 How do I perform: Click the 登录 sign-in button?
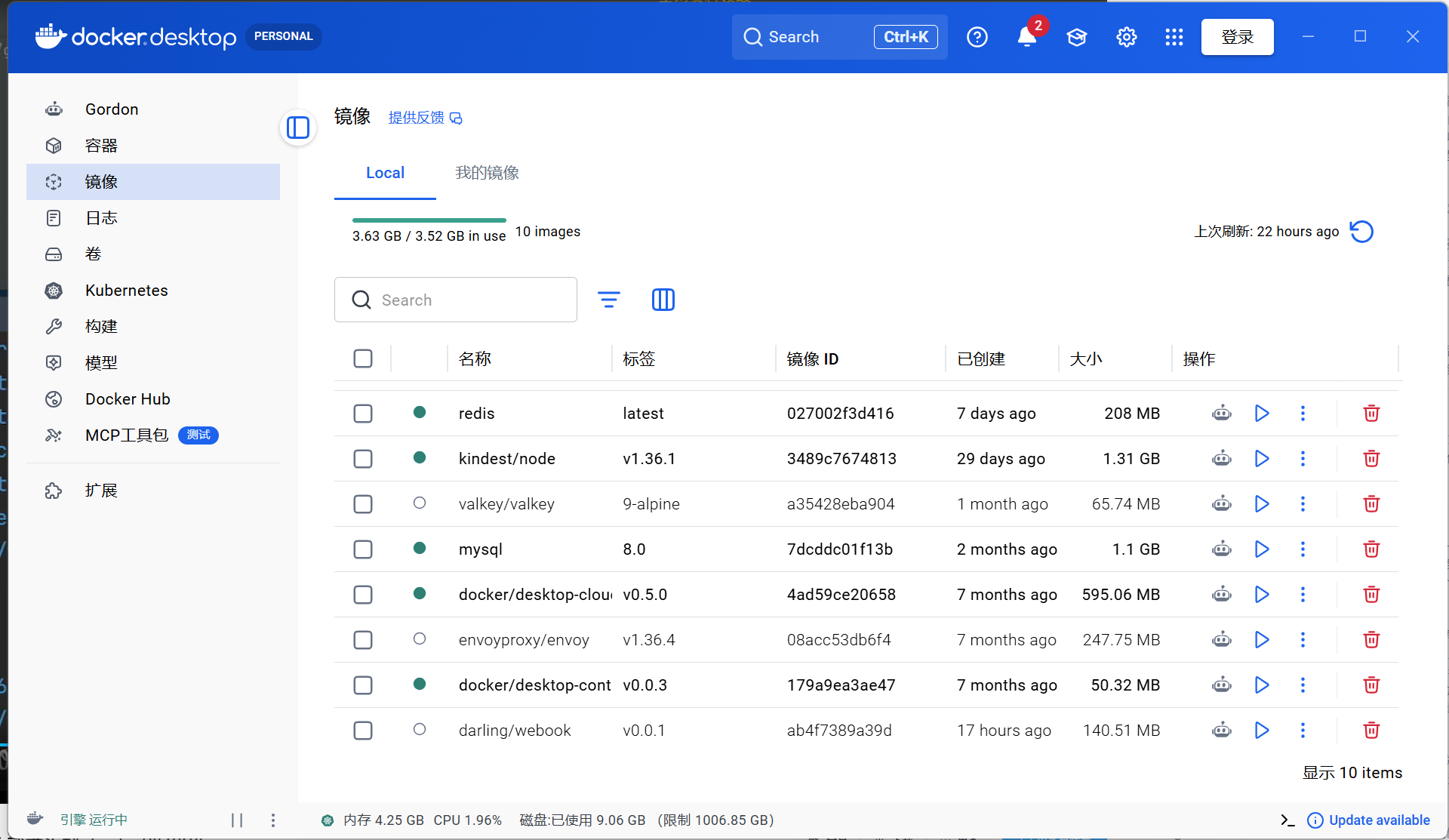tap(1237, 37)
